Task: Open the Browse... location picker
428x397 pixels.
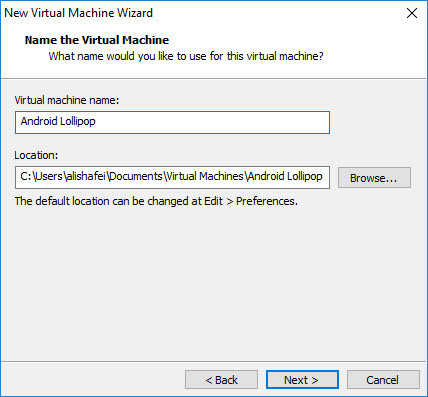Action: tap(374, 178)
